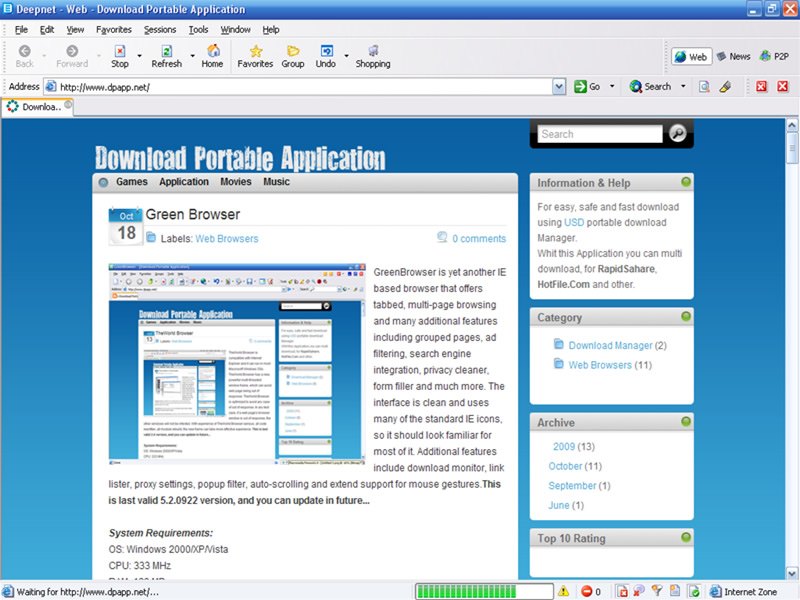Viewport: 800px width, 600px height.
Task: Open the Back history dropdown arrow
Action: point(44,56)
